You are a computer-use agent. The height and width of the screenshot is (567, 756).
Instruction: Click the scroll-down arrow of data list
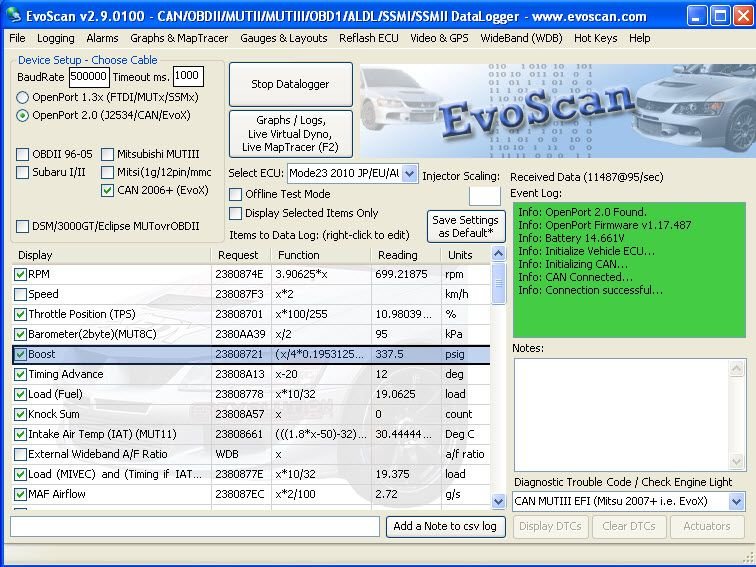(499, 501)
